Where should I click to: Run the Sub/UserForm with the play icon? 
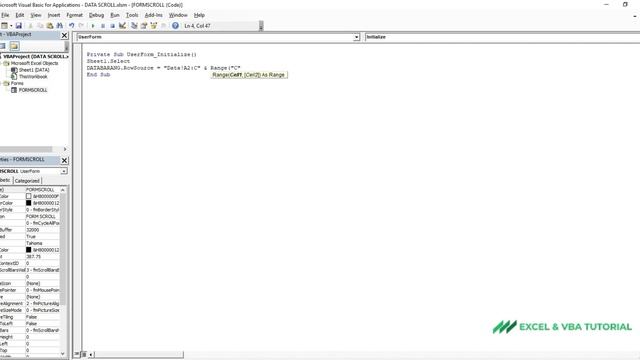pyautogui.click(x=93, y=26)
